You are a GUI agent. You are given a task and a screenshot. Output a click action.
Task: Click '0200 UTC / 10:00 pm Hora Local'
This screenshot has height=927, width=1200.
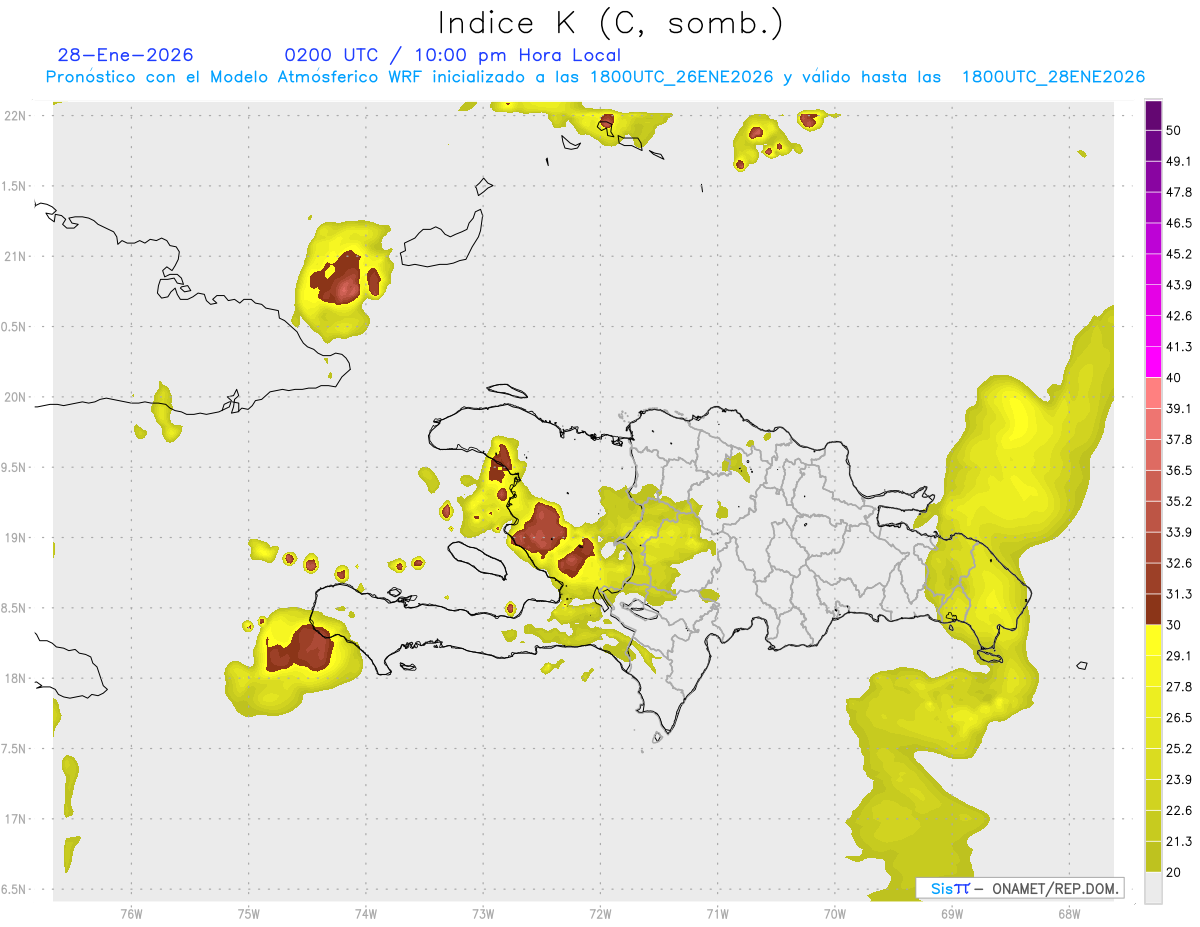point(453,55)
